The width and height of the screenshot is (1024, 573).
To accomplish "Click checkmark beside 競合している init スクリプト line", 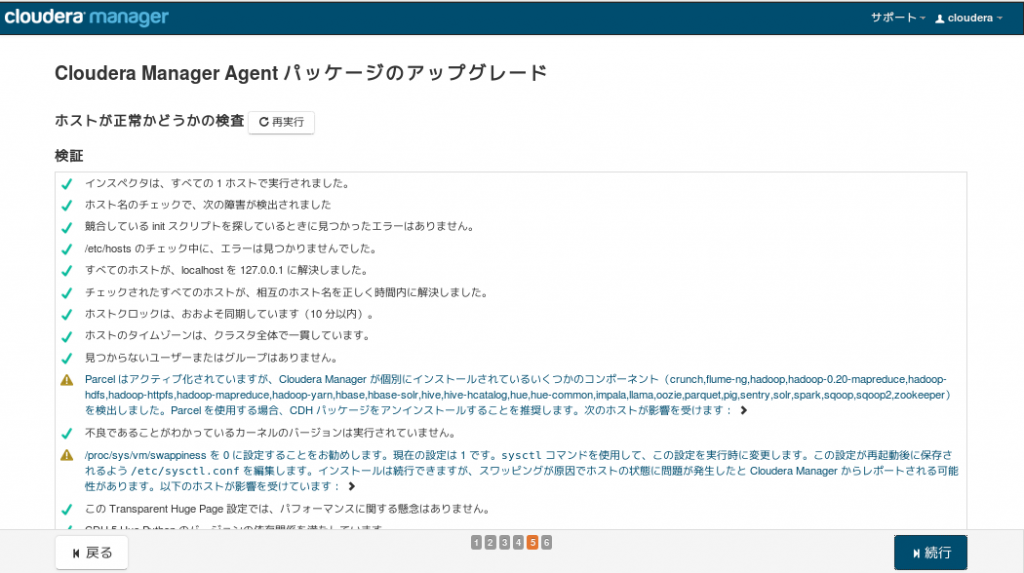I will [67, 227].
